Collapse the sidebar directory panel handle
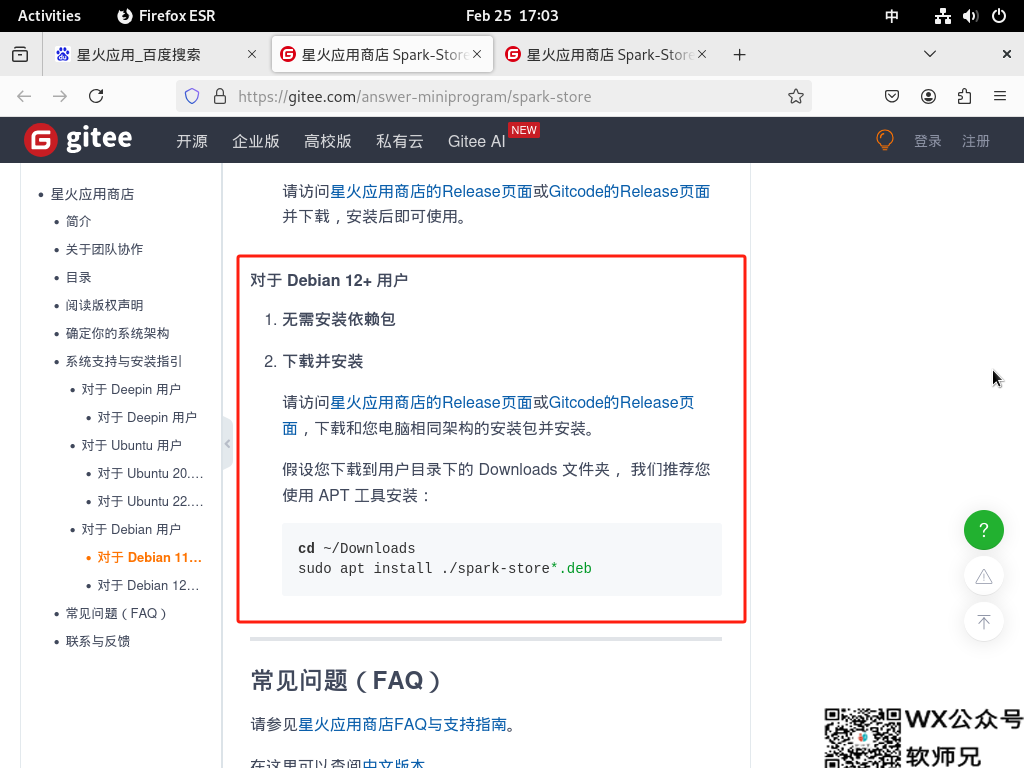This screenshot has height=768, width=1024. point(227,443)
